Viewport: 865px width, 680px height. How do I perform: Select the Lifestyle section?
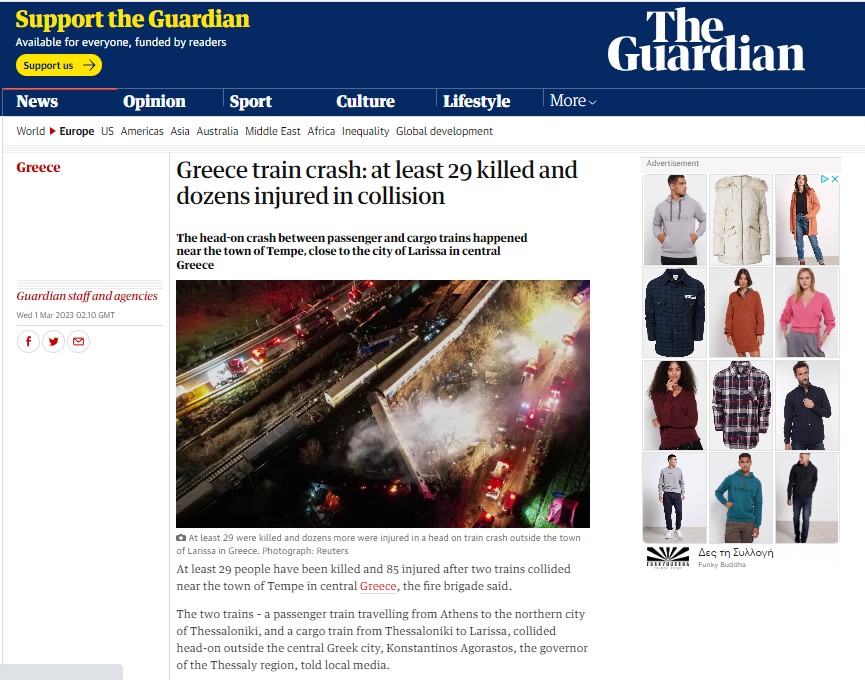coord(477,101)
